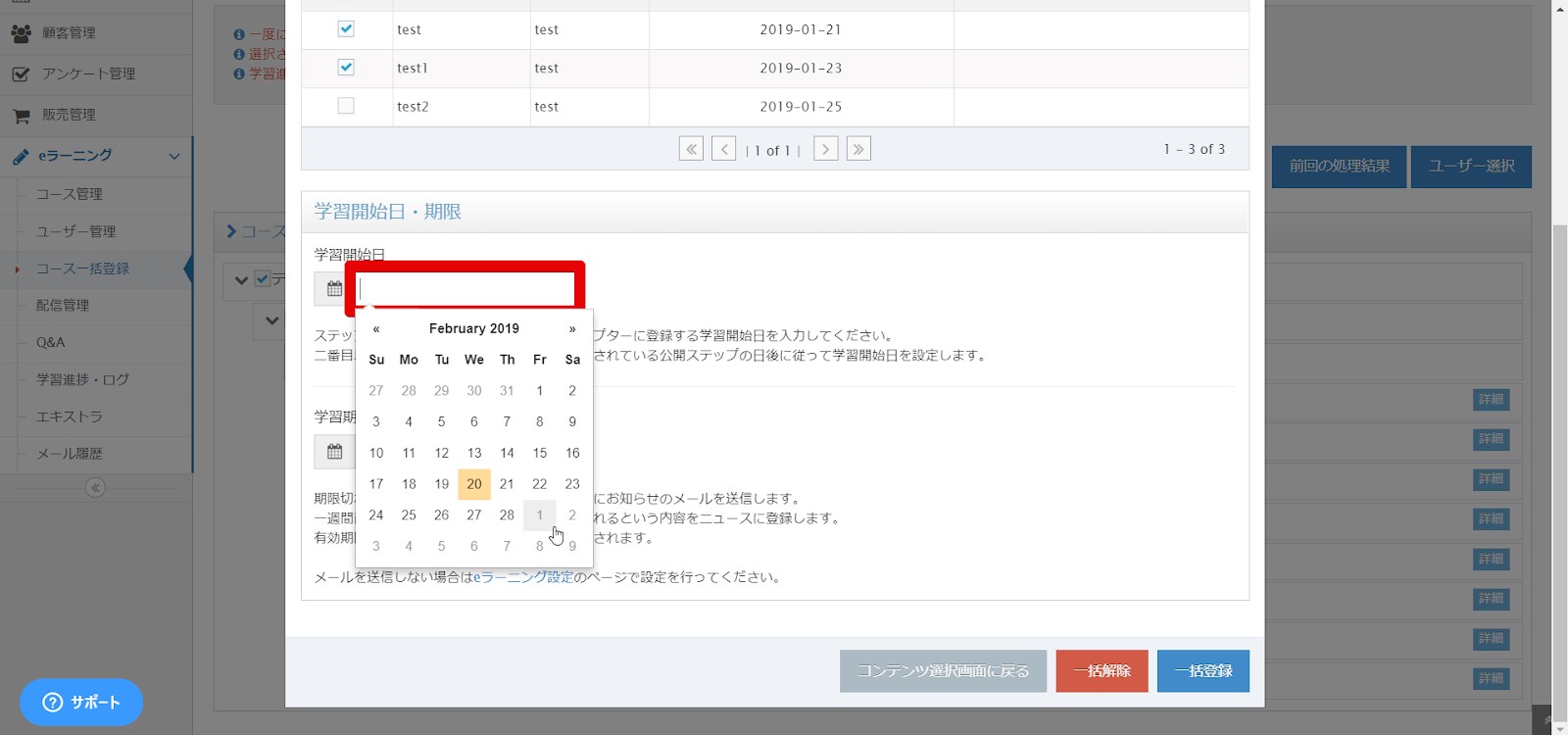Viewport: 1568px width, 735px height.
Task: Open ユーザー管理 in sidebar
Action: [x=76, y=231]
